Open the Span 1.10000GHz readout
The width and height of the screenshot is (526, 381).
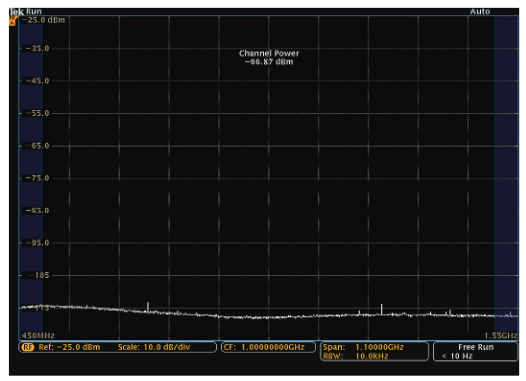(x=363, y=347)
